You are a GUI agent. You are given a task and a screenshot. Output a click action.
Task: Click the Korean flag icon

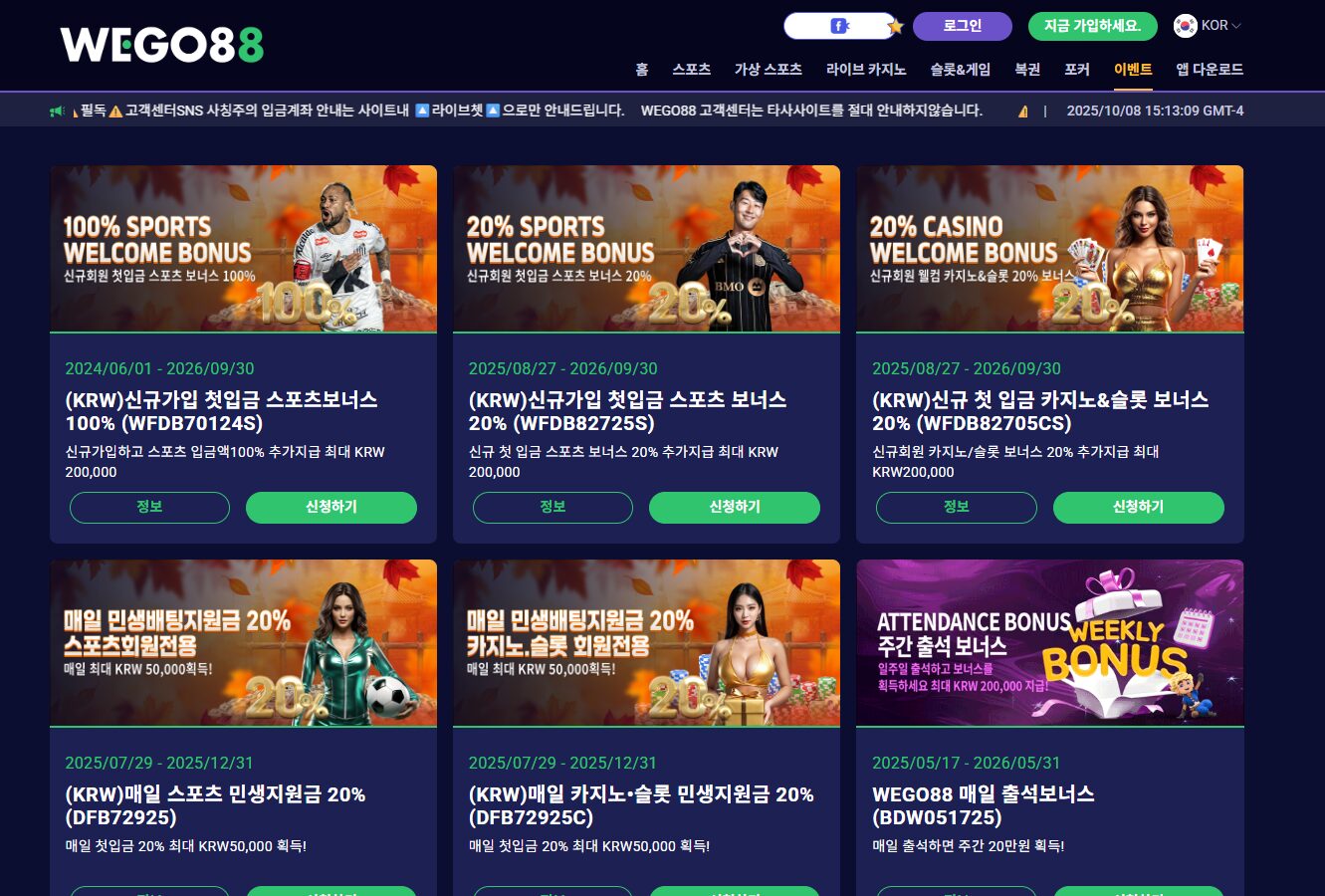[x=1185, y=26]
